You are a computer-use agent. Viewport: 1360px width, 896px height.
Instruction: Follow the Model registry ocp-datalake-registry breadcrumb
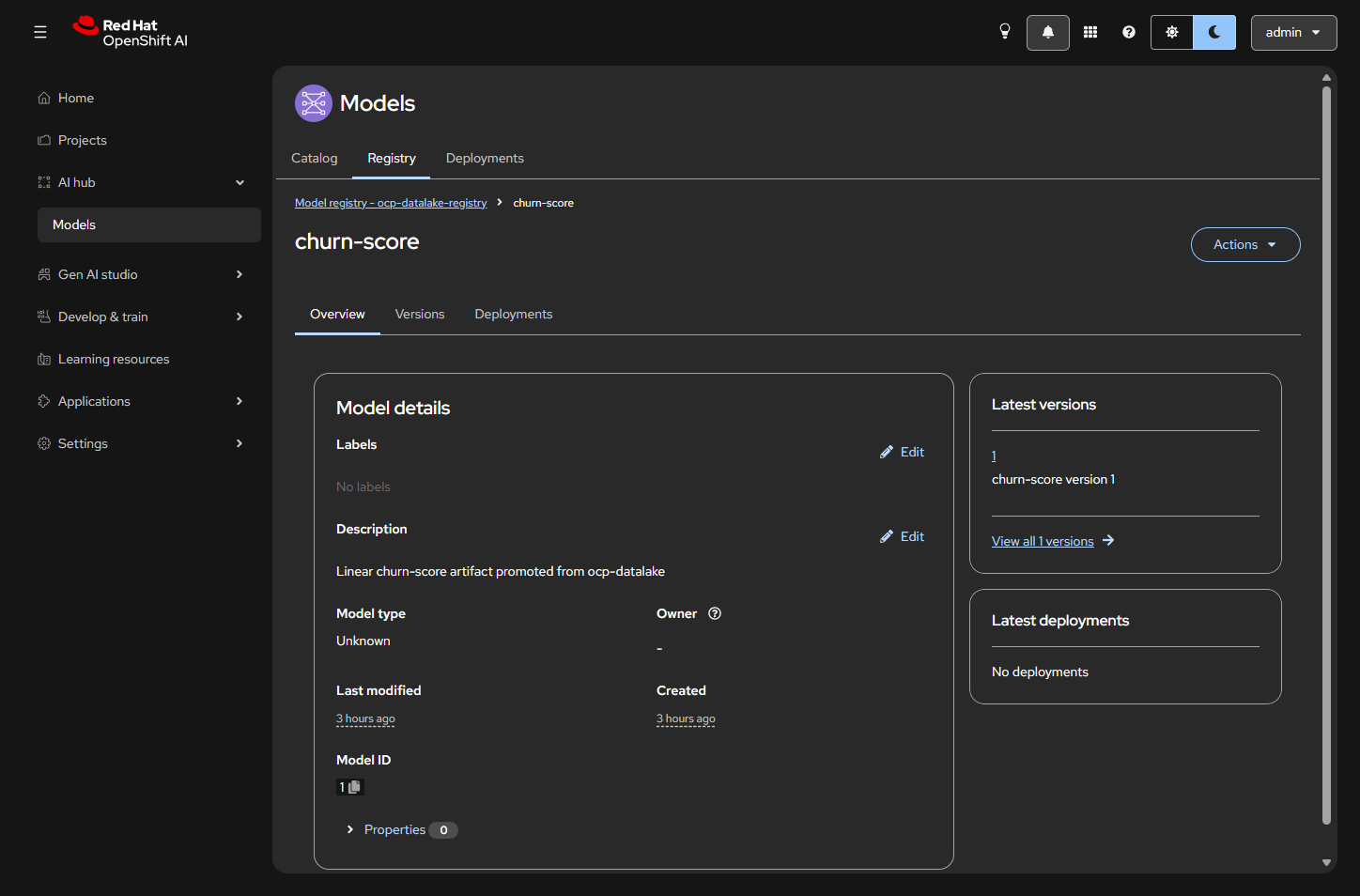click(391, 203)
